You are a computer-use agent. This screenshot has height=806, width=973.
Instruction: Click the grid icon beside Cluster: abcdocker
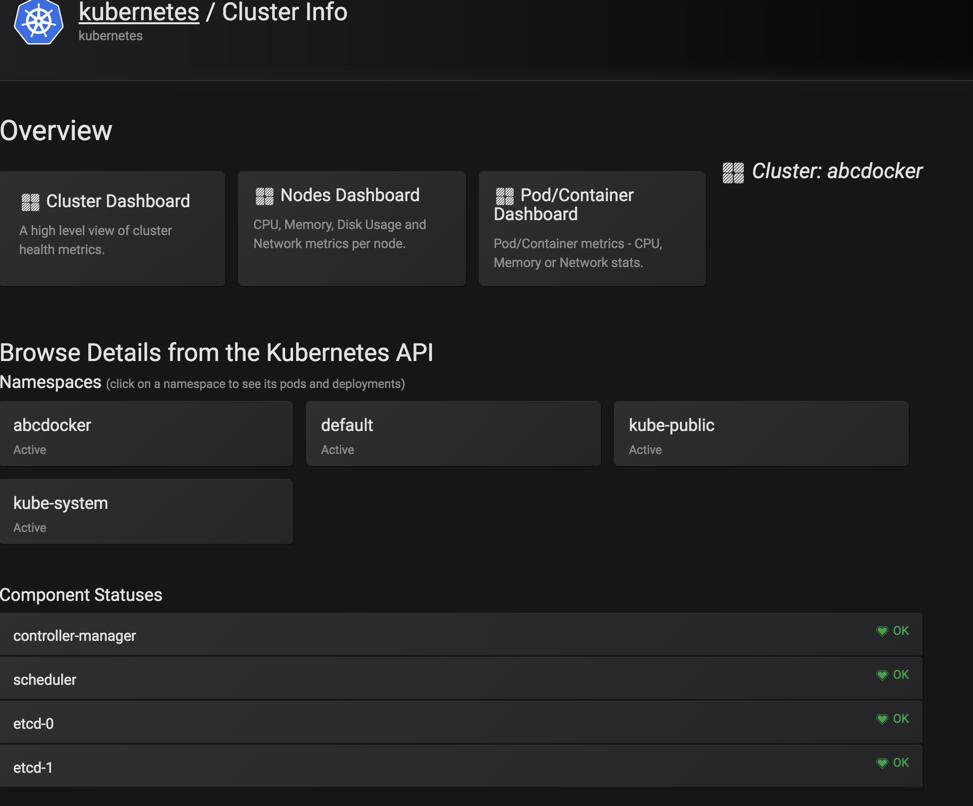pyautogui.click(x=733, y=173)
